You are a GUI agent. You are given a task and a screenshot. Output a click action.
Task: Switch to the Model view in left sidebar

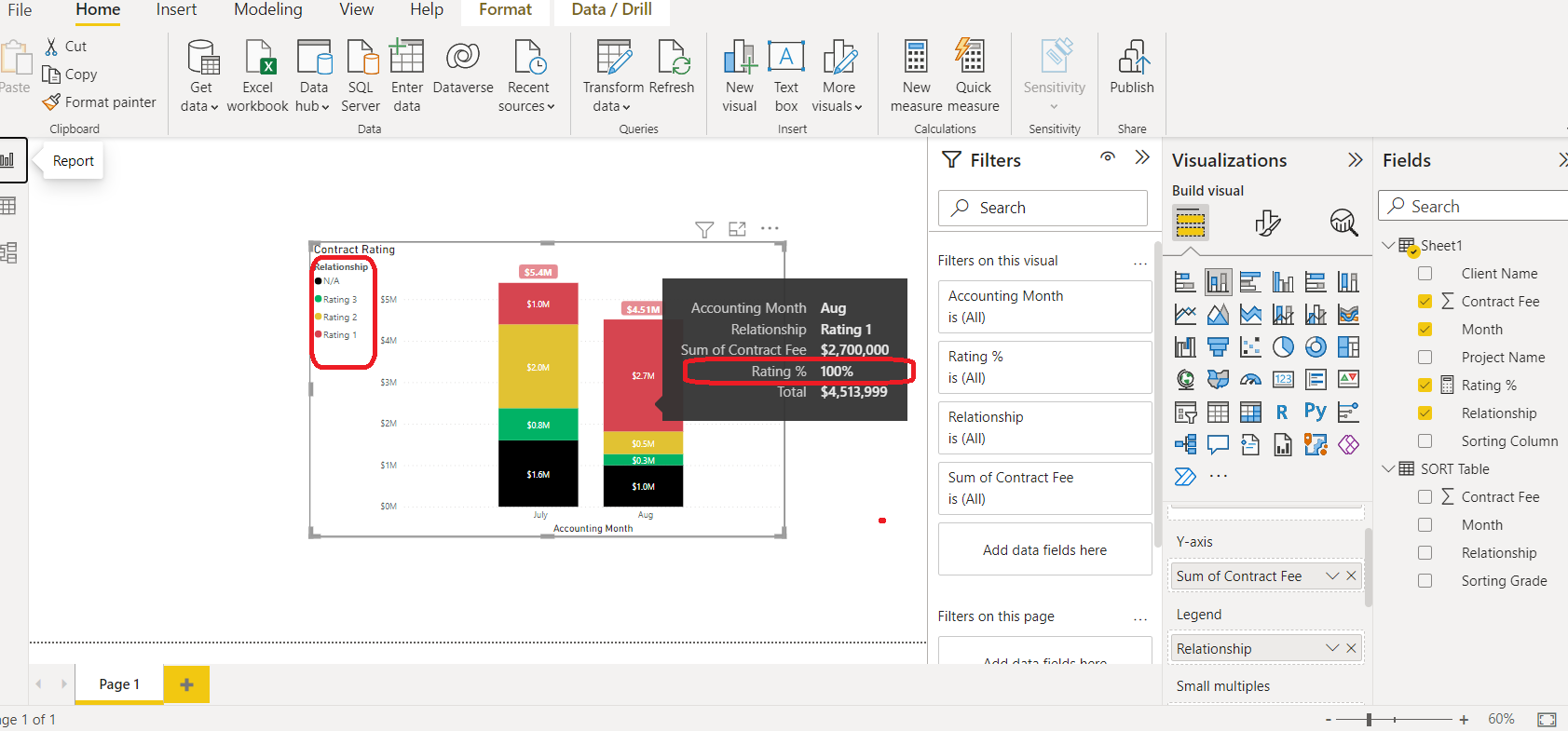(8, 252)
